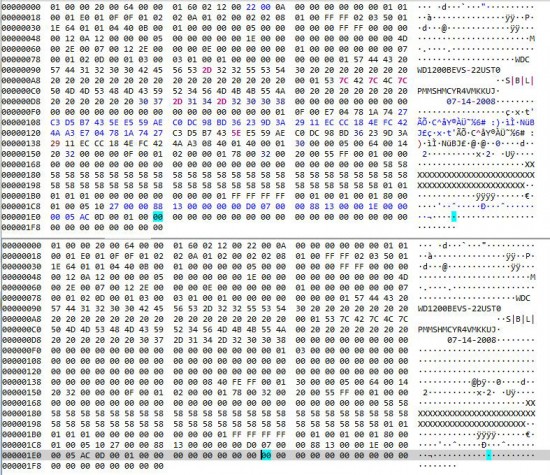The image size is (550, 475).
Task: Click the ASCII X string in top pane row 00000180
Action: click(x=476, y=175)
